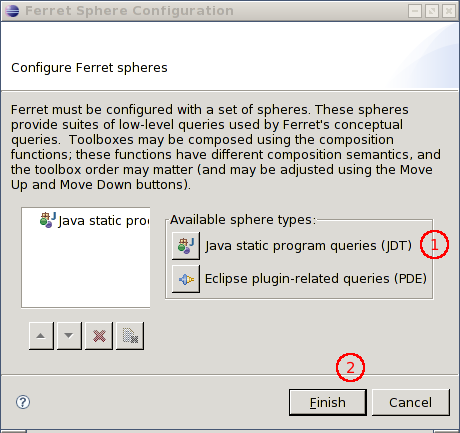The image size is (460, 433).
Task: Add the Java static program queries sphere
Action: click(186, 246)
